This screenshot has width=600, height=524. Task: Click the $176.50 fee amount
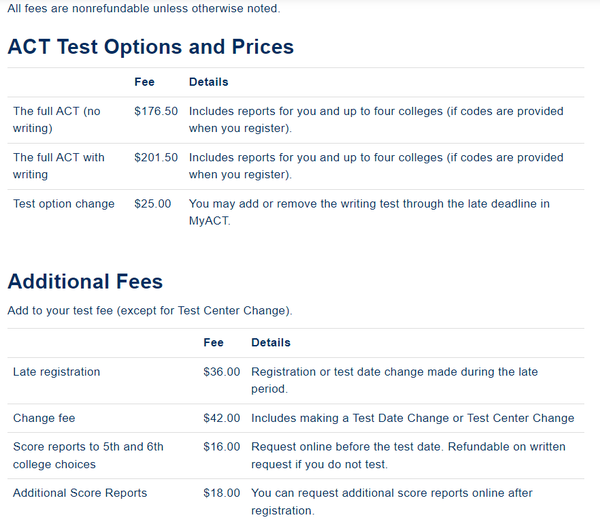156,111
